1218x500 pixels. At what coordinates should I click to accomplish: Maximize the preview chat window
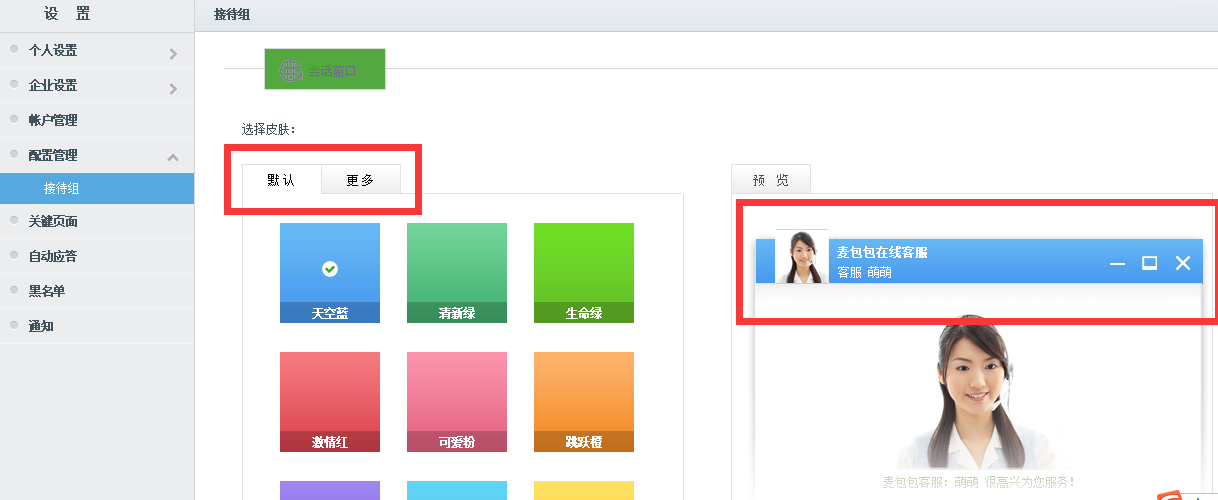click(x=1150, y=263)
